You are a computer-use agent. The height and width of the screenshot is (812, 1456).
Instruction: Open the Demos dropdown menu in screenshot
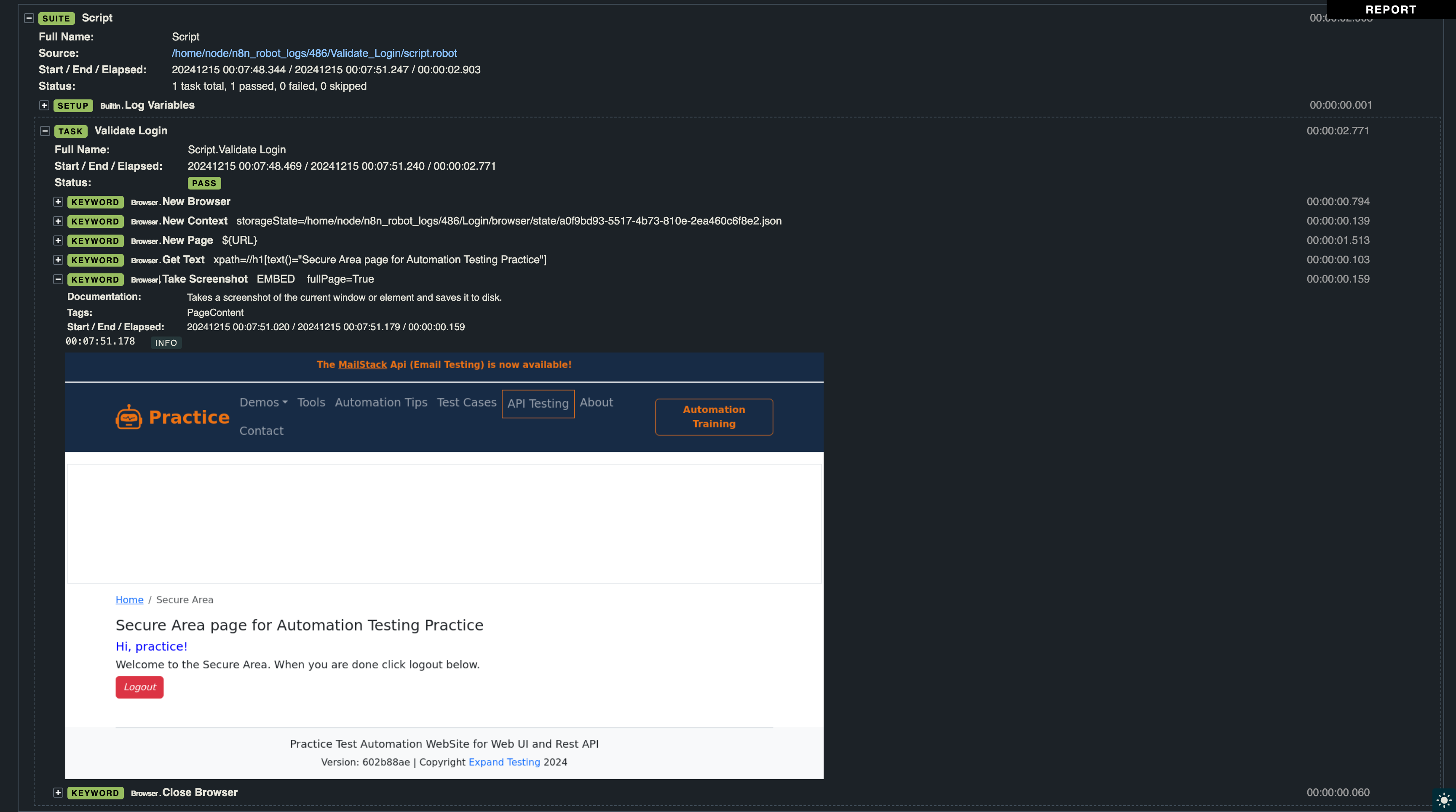click(263, 402)
